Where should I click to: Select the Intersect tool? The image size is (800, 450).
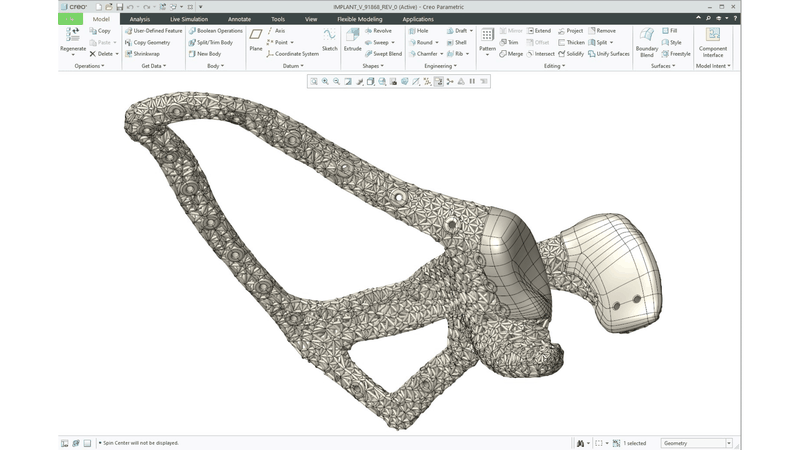pyautogui.click(x=540, y=54)
